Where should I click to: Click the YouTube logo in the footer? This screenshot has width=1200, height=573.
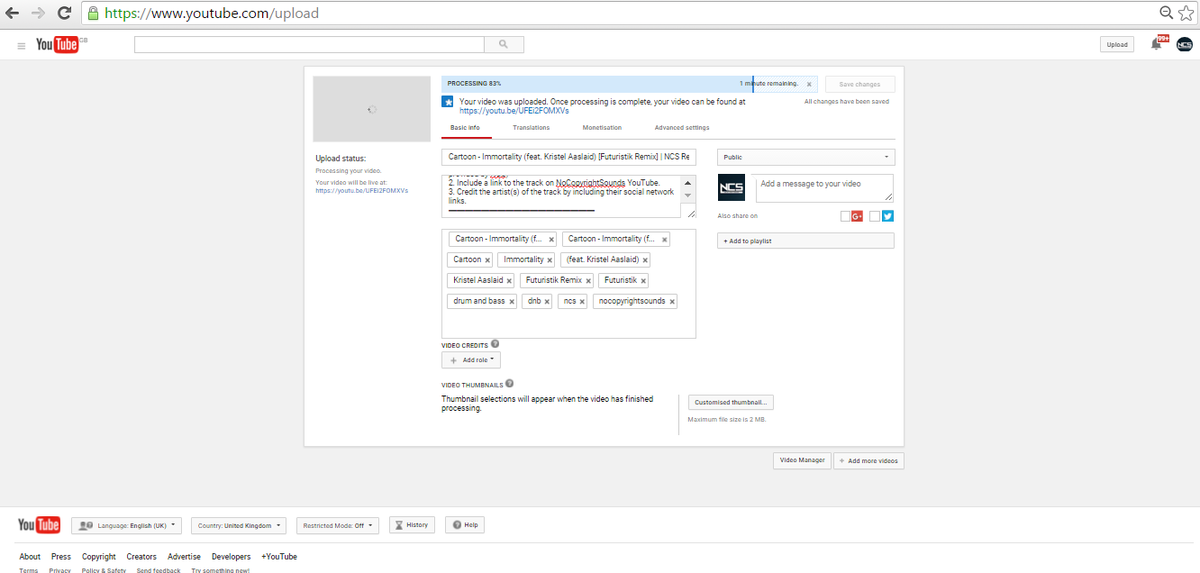(x=39, y=525)
